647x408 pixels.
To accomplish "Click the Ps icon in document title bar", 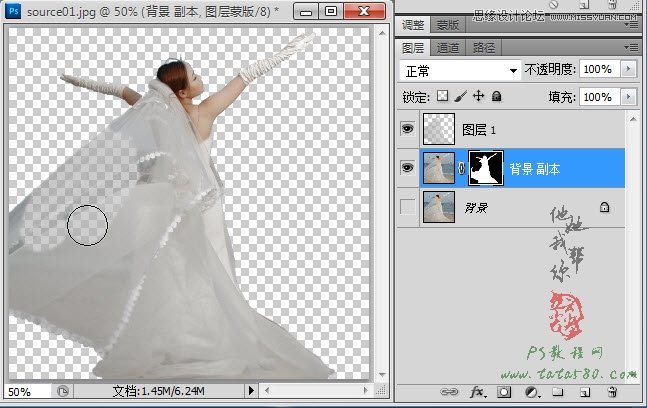I will (x=13, y=11).
